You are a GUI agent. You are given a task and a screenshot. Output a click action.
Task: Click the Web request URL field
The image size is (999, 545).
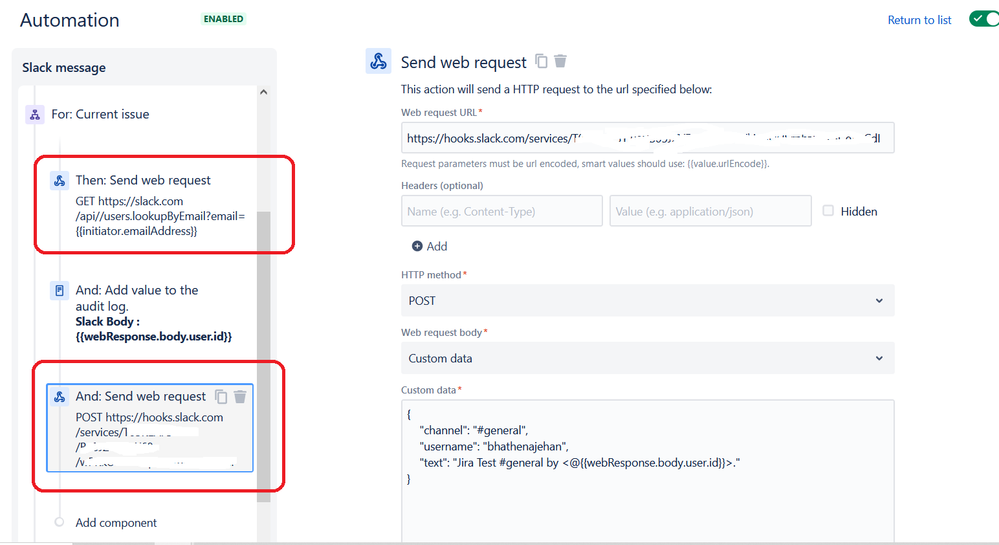pyautogui.click(x=647, y=138)
